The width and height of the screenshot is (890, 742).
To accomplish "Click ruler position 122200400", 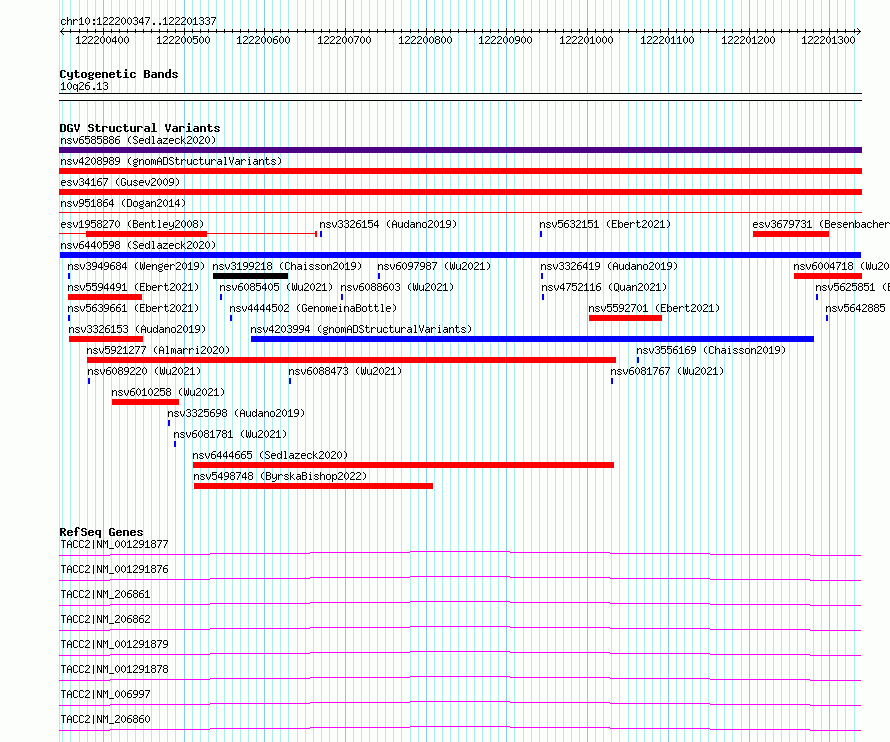I will pos(102,40).
